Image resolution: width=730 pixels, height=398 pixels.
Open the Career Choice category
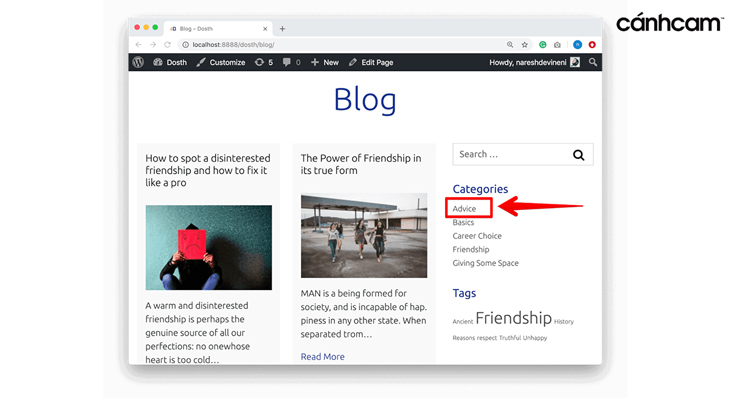(x=477, y=236)
